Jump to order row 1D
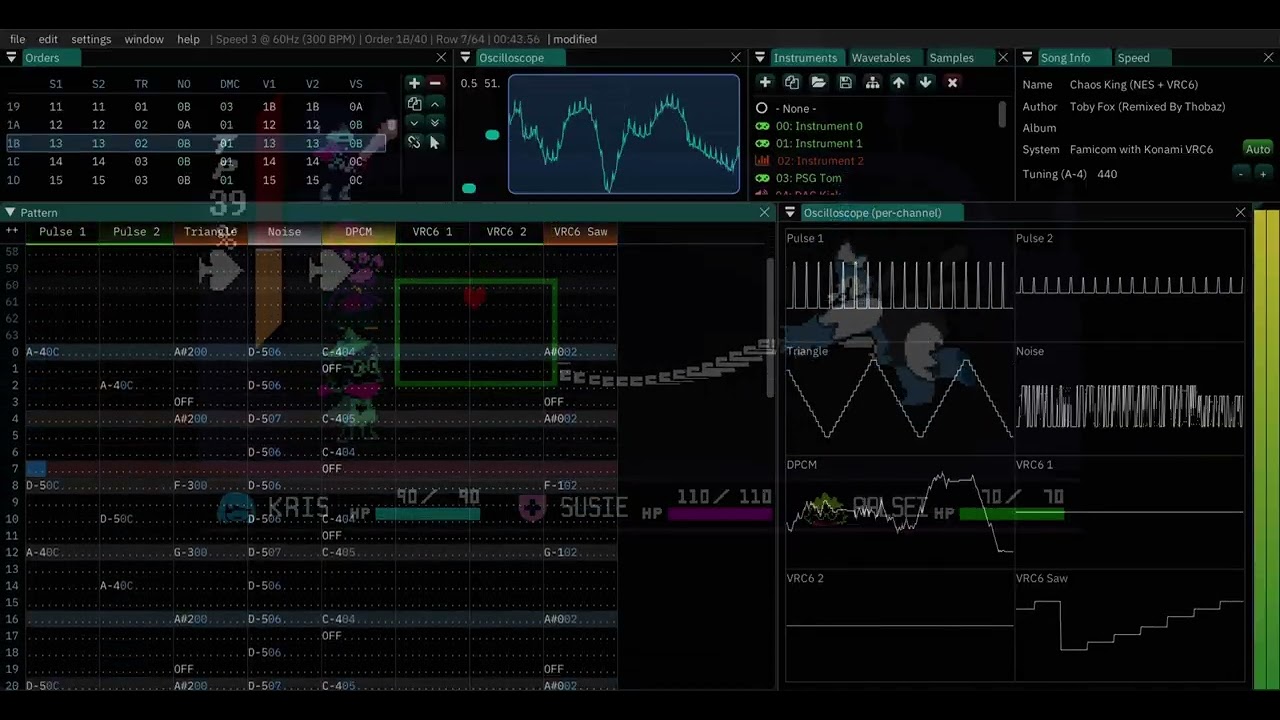The width and height of the screenshot is (1280, 720). click(13, 180)
